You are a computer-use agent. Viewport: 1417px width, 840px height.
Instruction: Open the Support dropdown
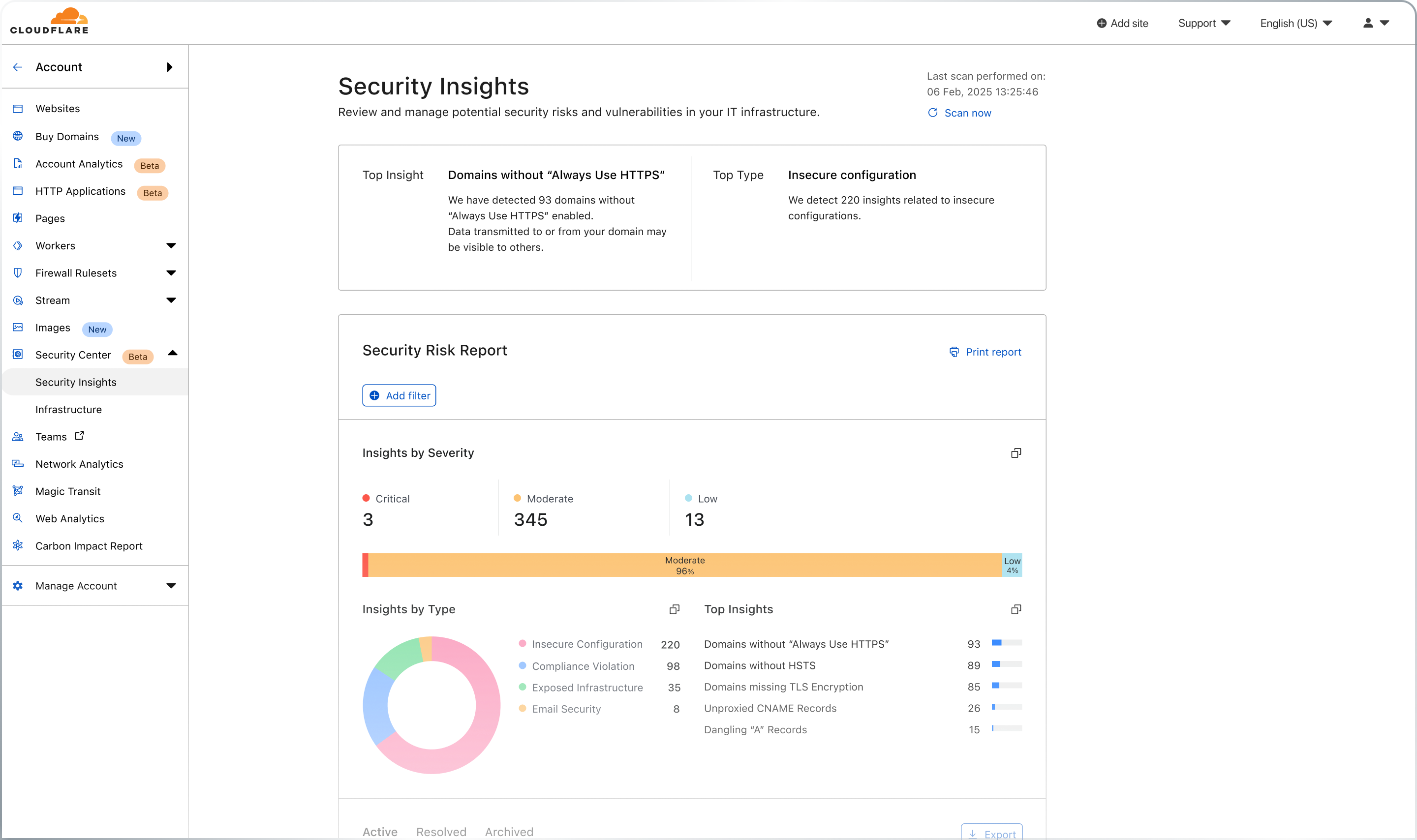(1203, 23)
